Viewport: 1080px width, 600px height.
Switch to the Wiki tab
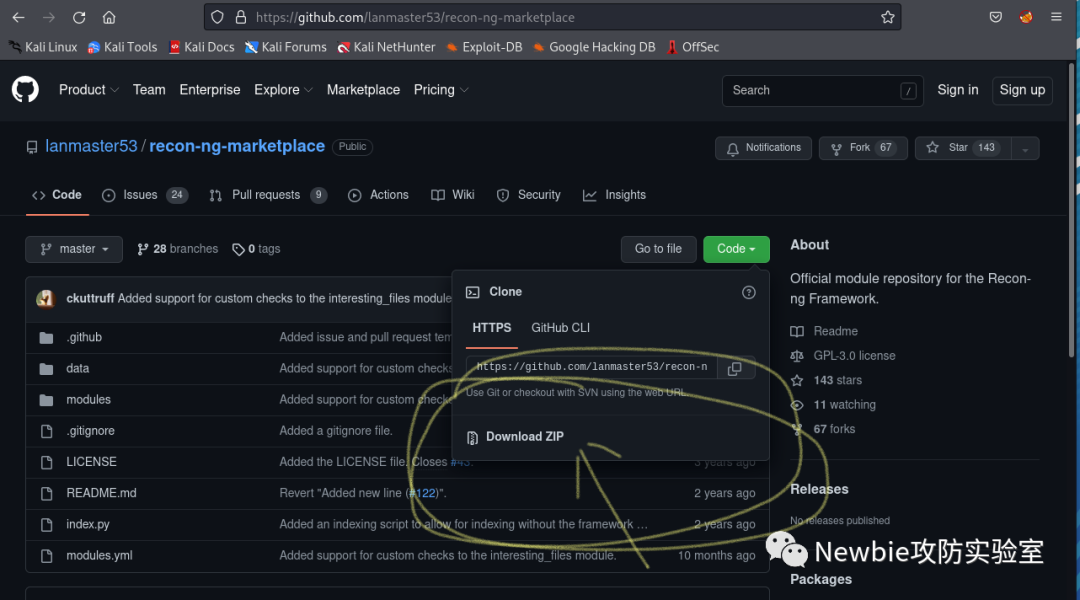453,195
